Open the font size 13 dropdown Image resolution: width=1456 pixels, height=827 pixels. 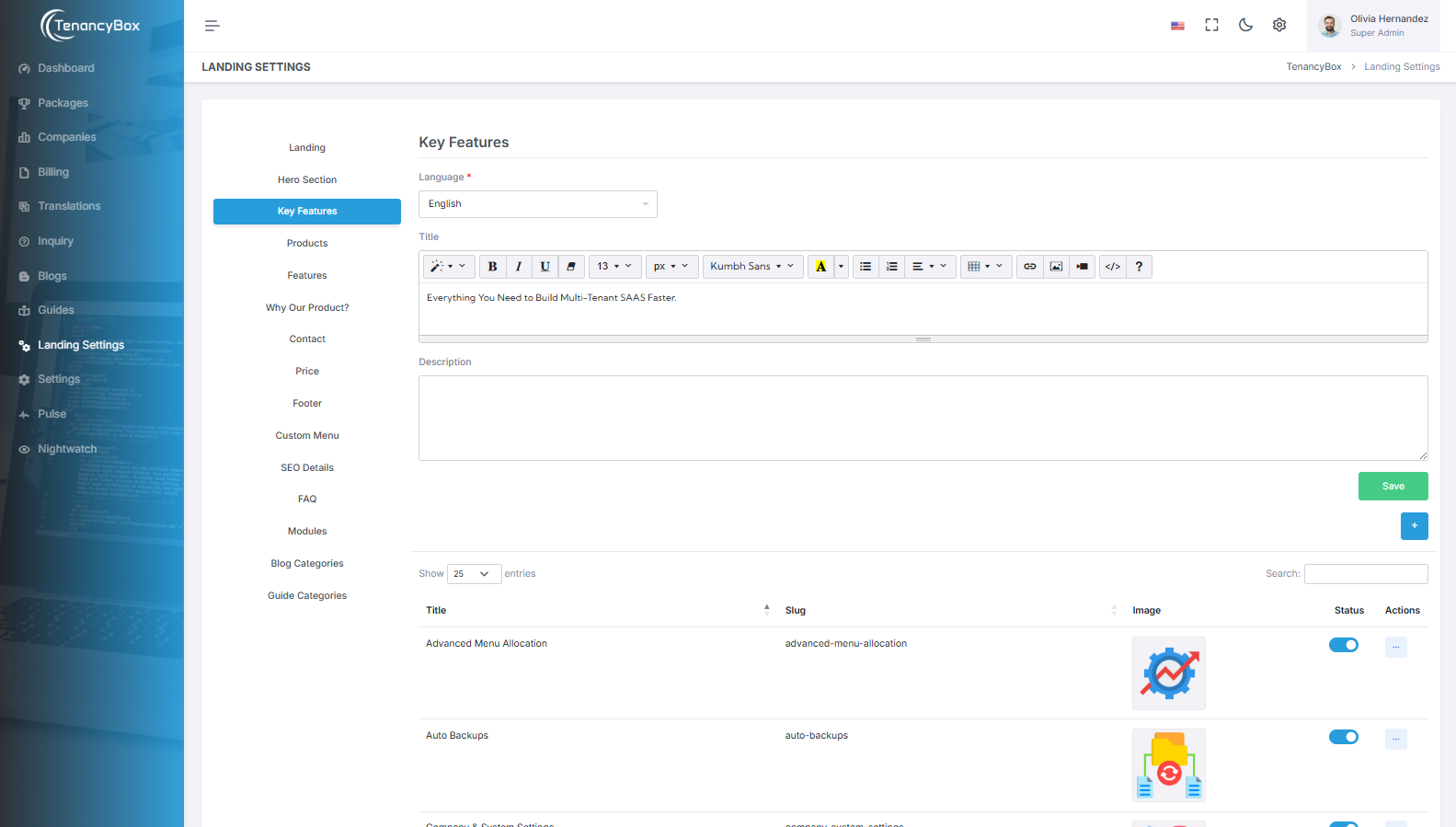tap(614, 267)
